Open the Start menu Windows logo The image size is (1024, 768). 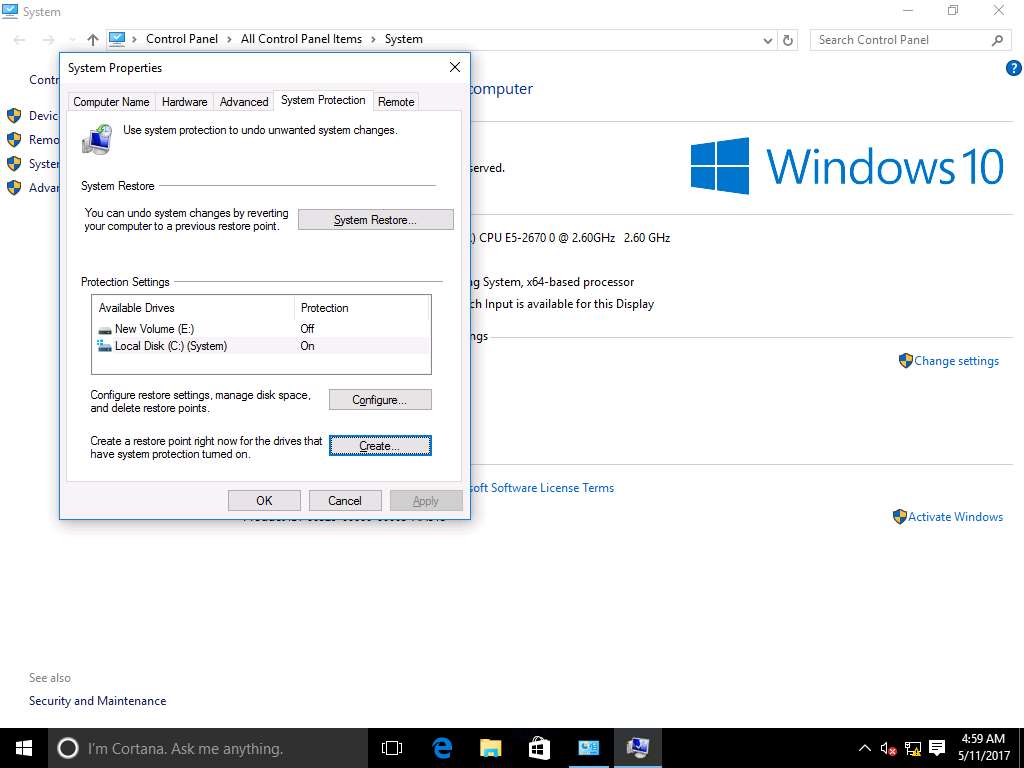[24, 748]
